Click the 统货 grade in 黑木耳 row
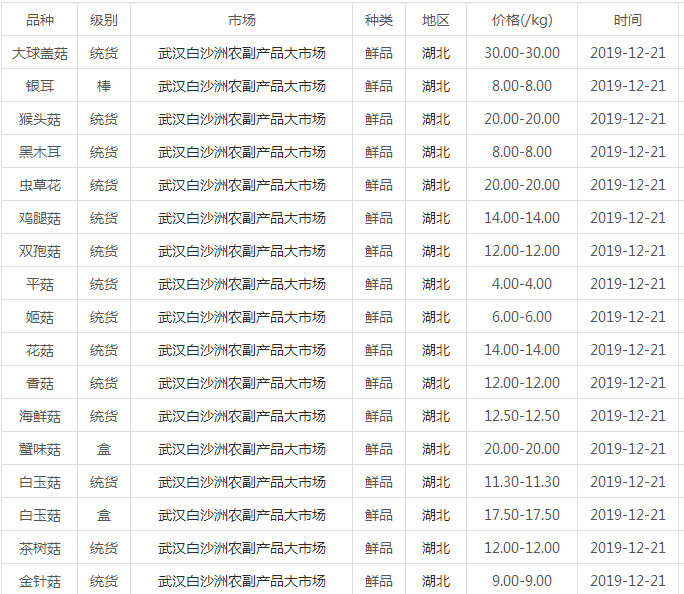The width and height of the screenshot is (684, 594). (x=104, y=152)
